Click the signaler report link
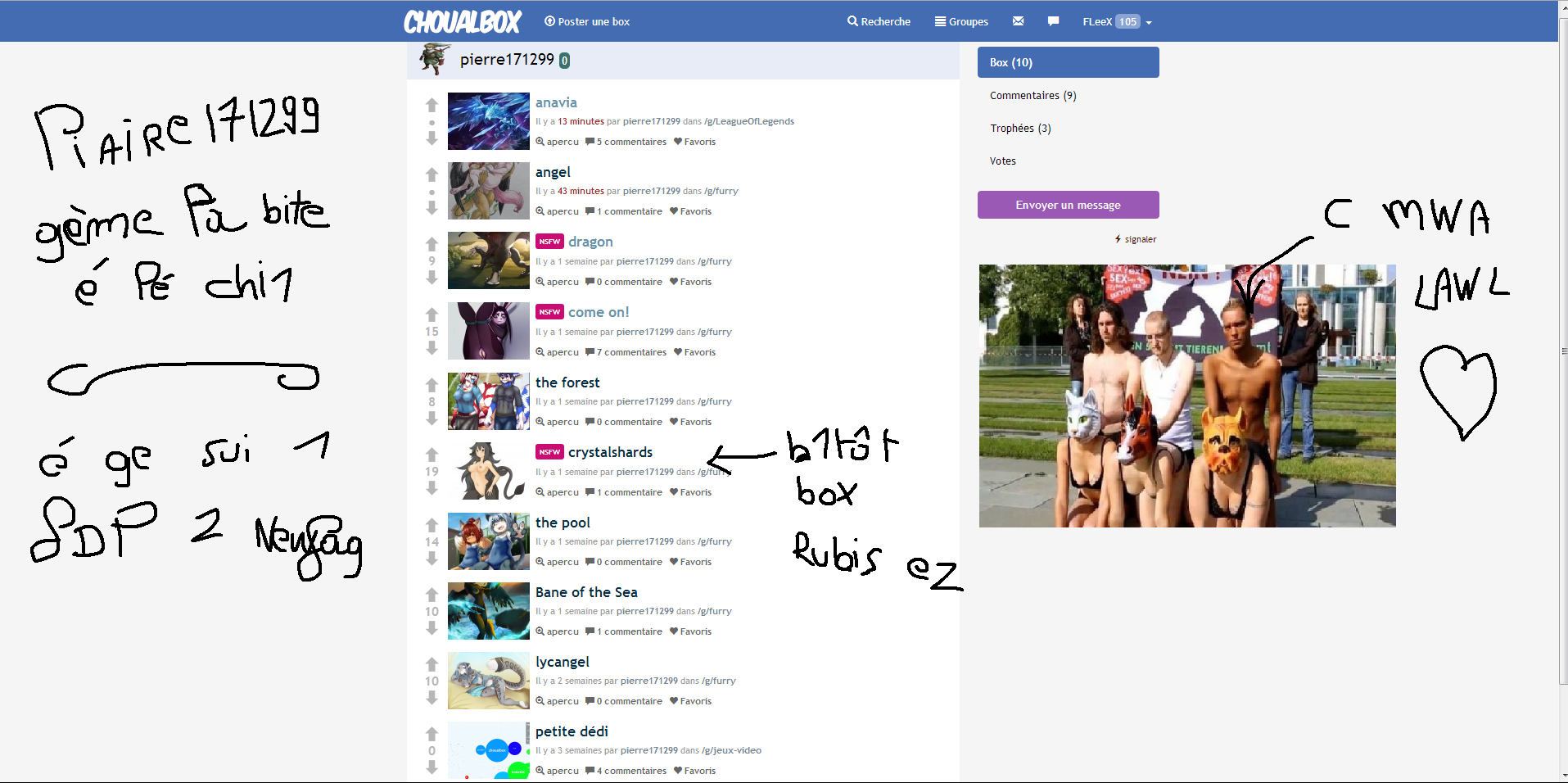Viewport: 1568px width, 783px height. (1139, 239)
